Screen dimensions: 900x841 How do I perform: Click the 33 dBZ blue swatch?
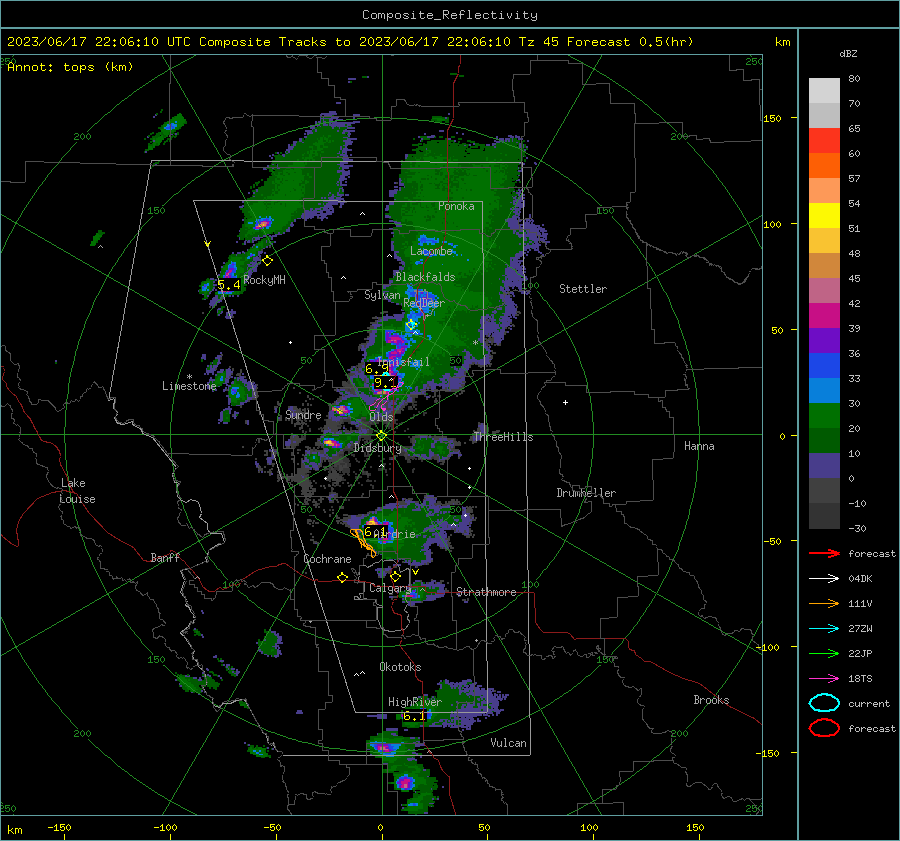pos(824,365)
